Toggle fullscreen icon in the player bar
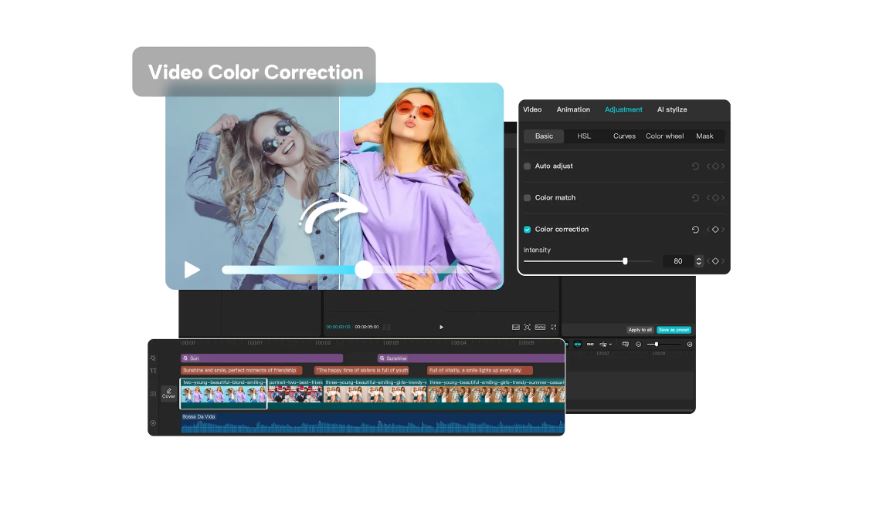The height and width of the screenshot is (514, 872). click(553, 327)
